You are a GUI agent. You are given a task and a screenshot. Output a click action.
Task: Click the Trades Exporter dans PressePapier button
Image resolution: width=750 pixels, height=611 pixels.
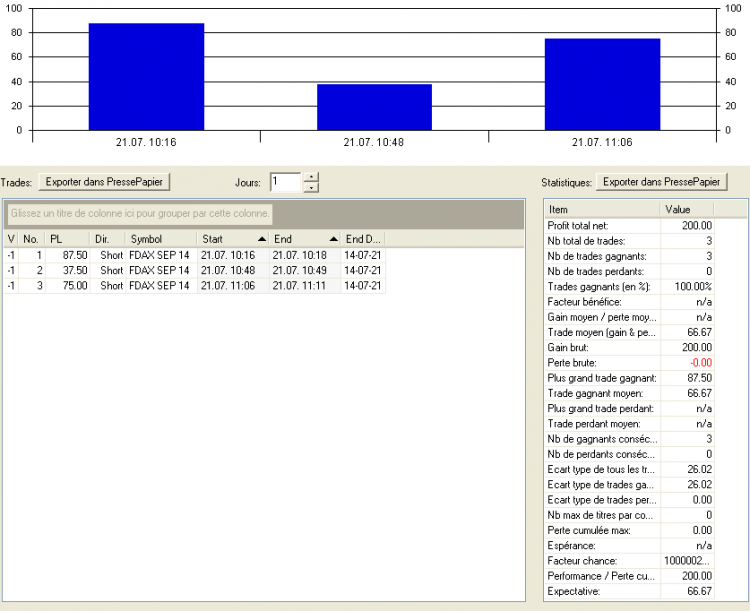click(104, 182)
